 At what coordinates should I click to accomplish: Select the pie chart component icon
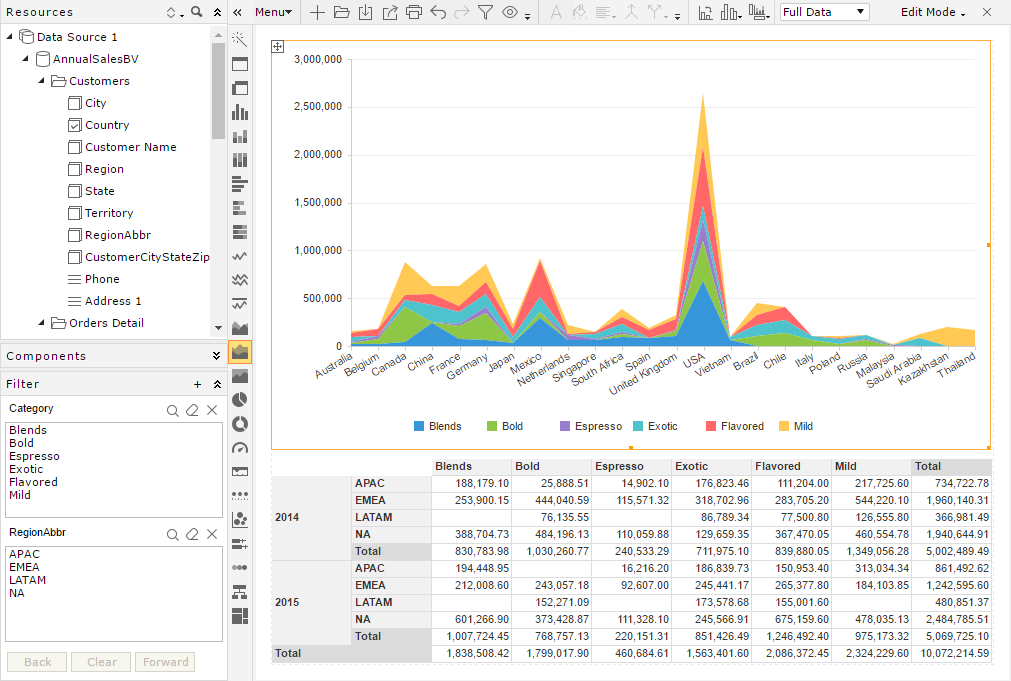pyautogui.click(x=240, y=400)
